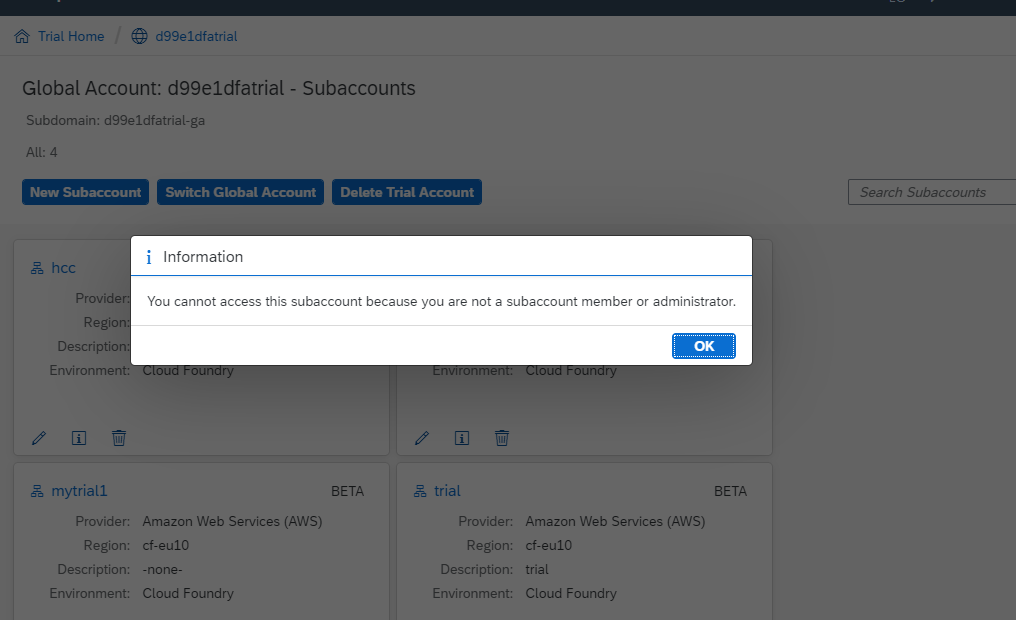Select the edit pencil icon on the hcc tile
The width and height of the screenshot is (1016, 620).
click(x=39, y=437)
